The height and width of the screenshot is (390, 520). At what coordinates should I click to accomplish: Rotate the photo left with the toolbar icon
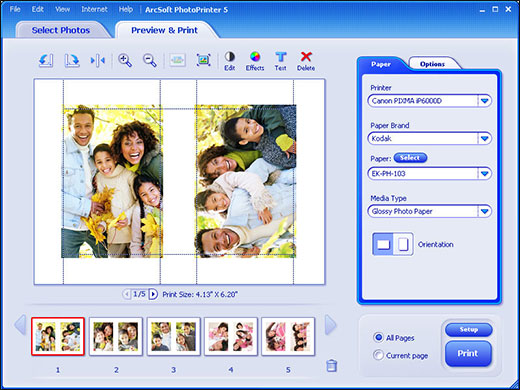coord(46,61)
